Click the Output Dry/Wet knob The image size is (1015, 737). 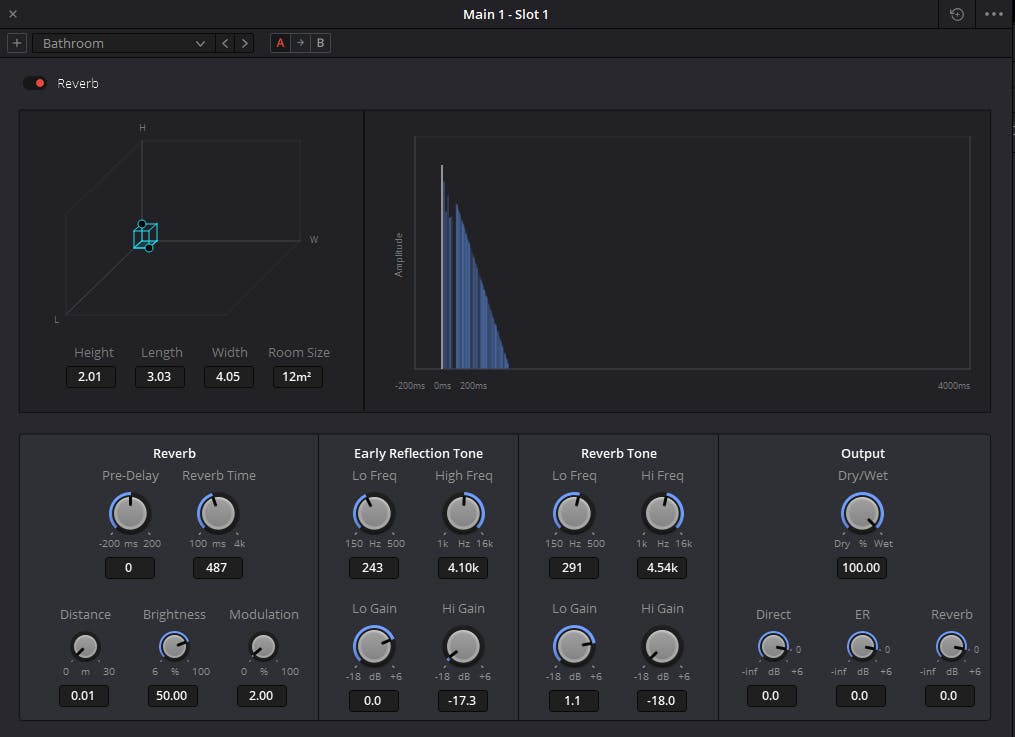tap(862, 514)
